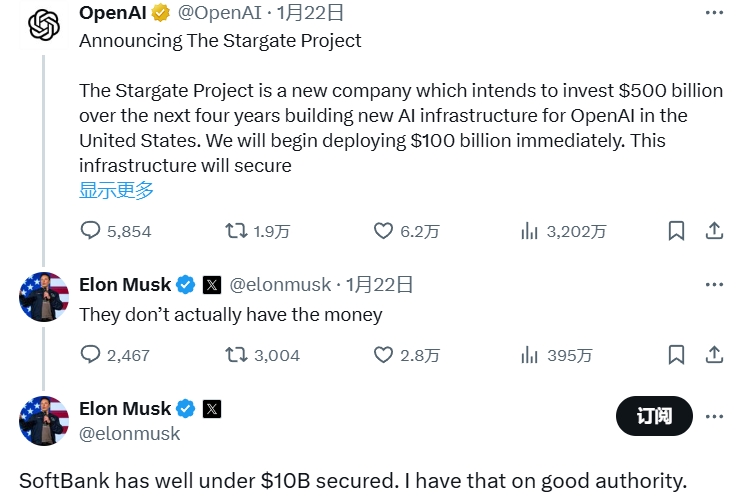Viewport: 746px width, 501px height.
Task: View analytics for the OpenAI tweet
Action: click(530, 231)
